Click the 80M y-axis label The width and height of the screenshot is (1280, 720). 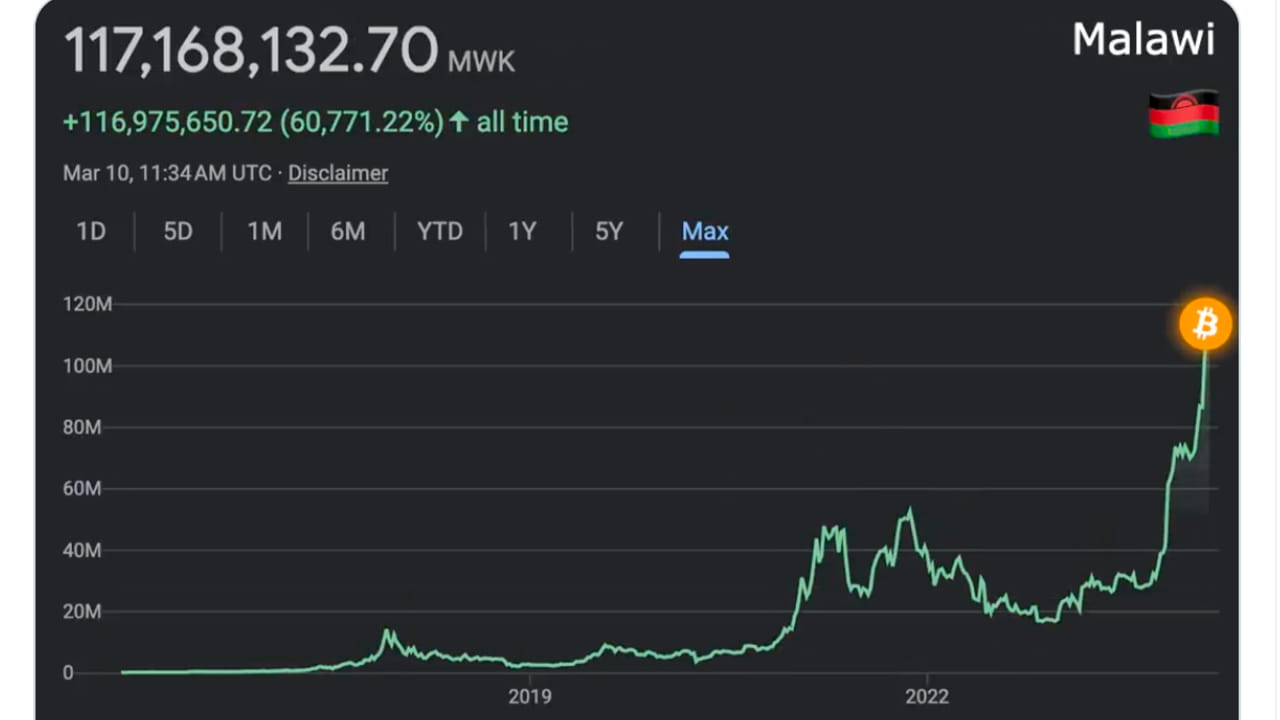click(x=82, y=427)
